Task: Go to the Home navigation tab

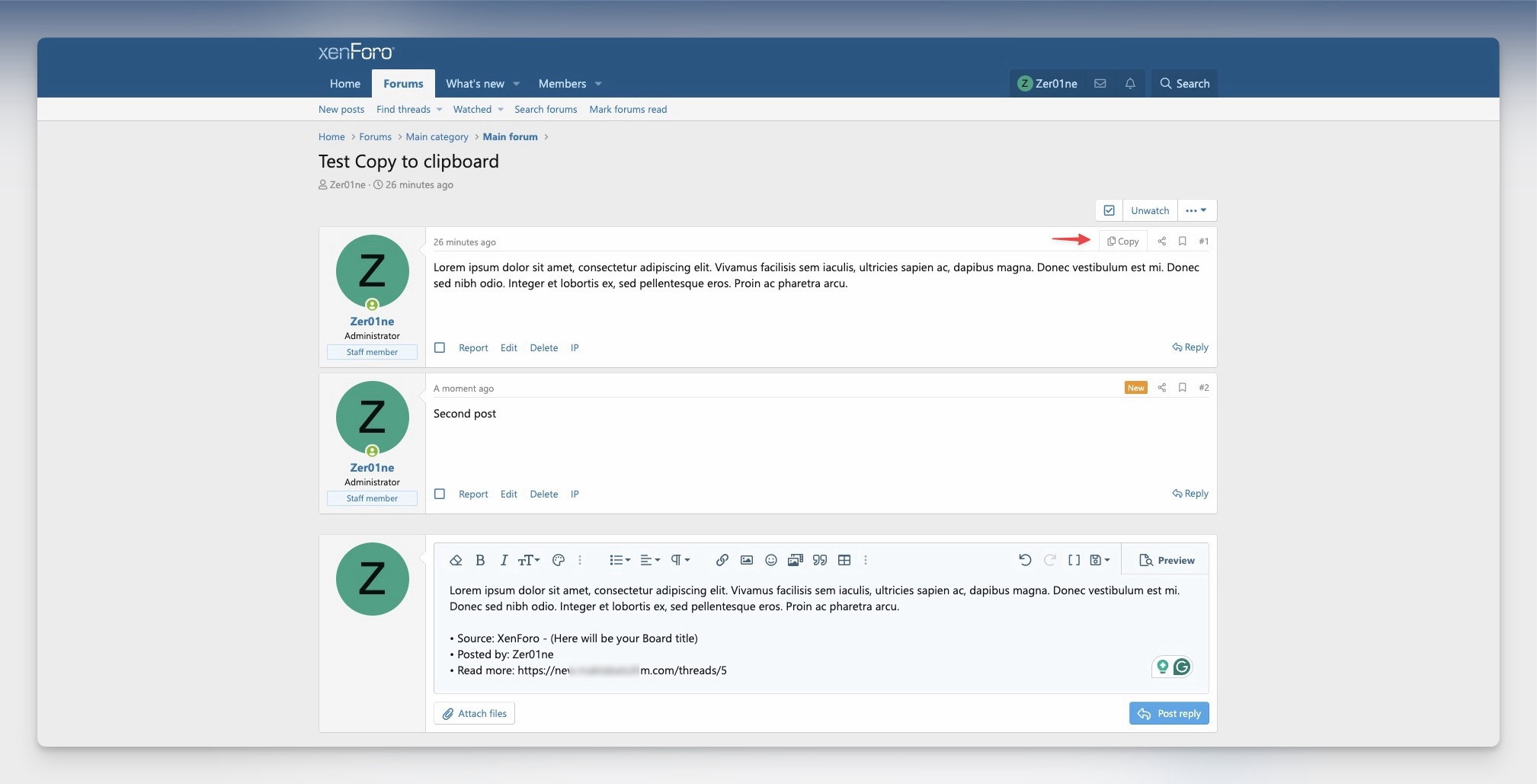Action: point(344,84)
